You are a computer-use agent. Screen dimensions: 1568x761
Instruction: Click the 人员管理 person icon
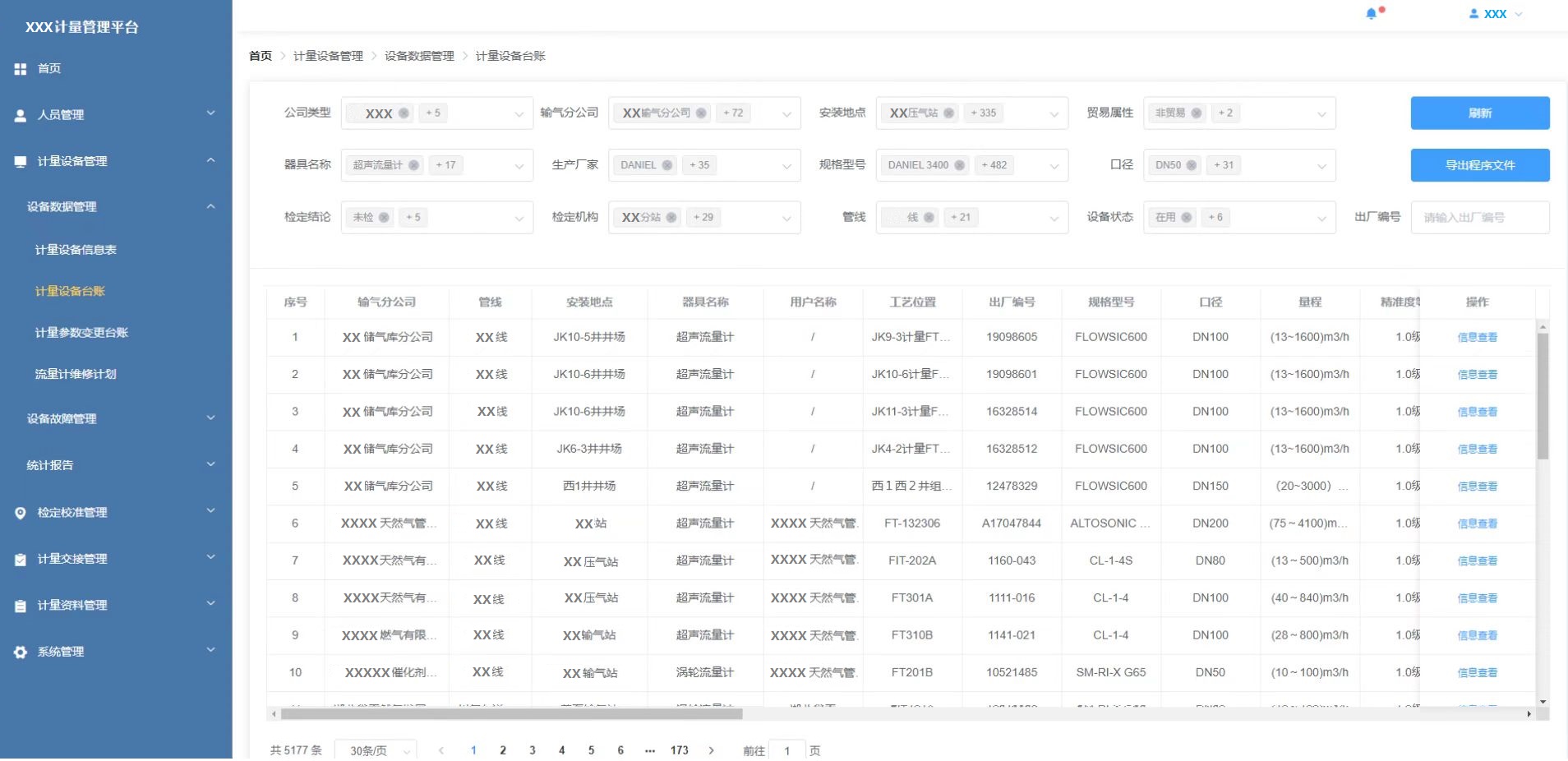click(x=21, y=116)
